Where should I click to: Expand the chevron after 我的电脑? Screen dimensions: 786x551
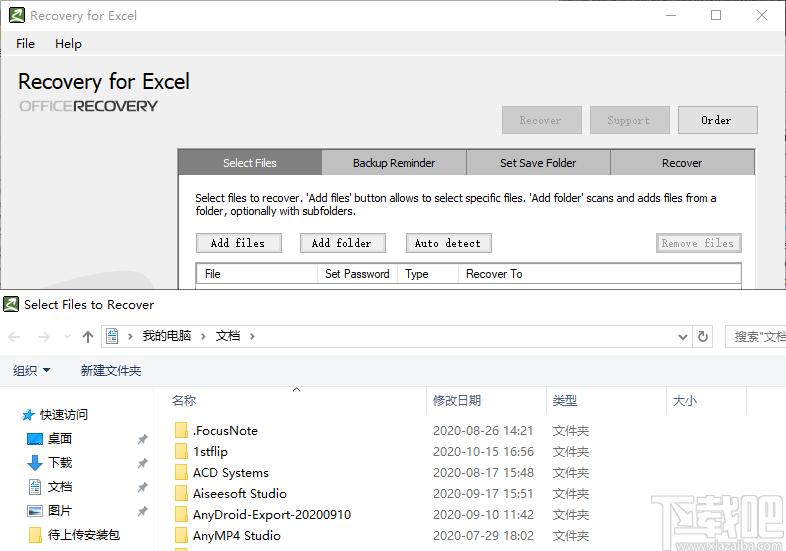tap(203, 336)
